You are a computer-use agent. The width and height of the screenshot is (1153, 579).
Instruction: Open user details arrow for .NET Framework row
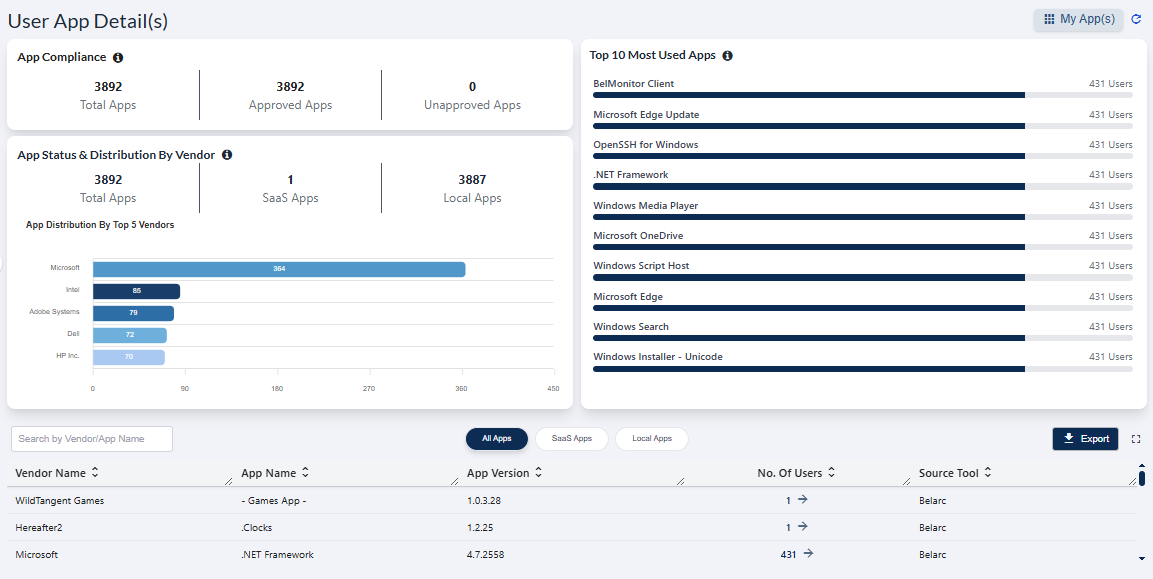click(x=808, y=554)
